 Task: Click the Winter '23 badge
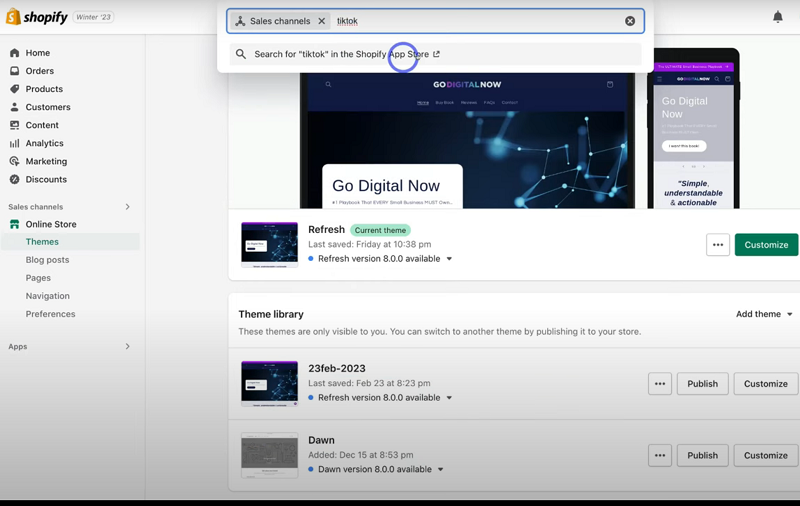click(93, 17)
